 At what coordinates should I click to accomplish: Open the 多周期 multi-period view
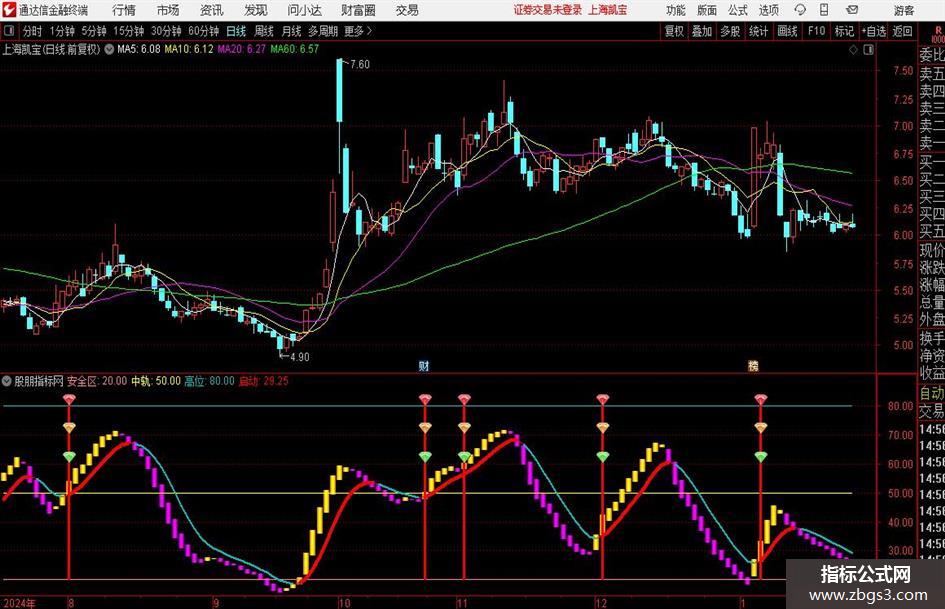point(323,31)
